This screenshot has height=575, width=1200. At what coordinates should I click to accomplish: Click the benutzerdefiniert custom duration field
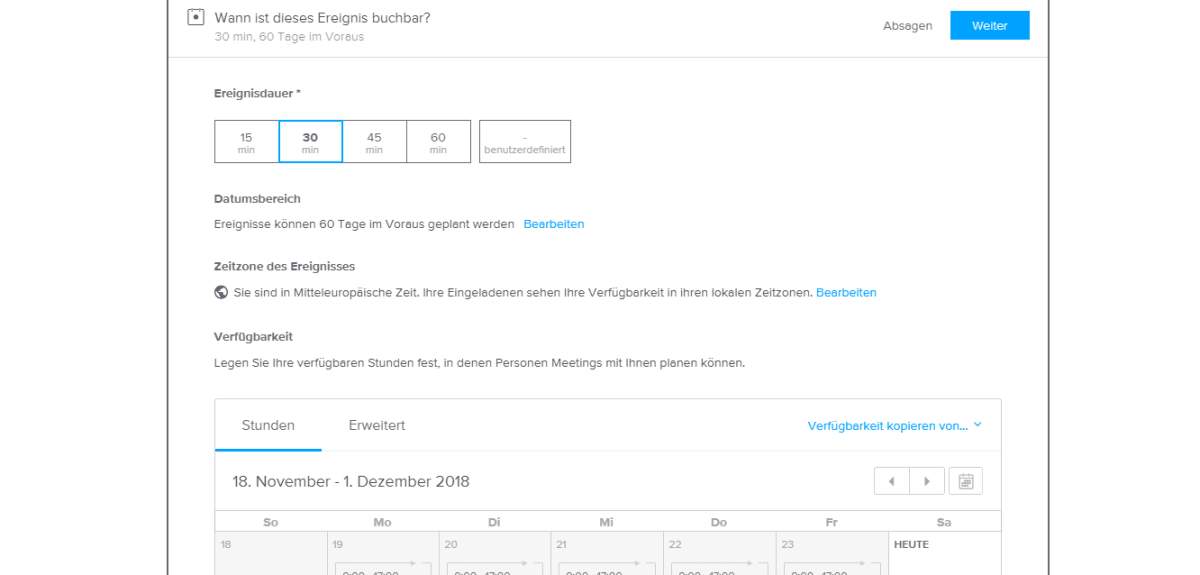(525, 142)
